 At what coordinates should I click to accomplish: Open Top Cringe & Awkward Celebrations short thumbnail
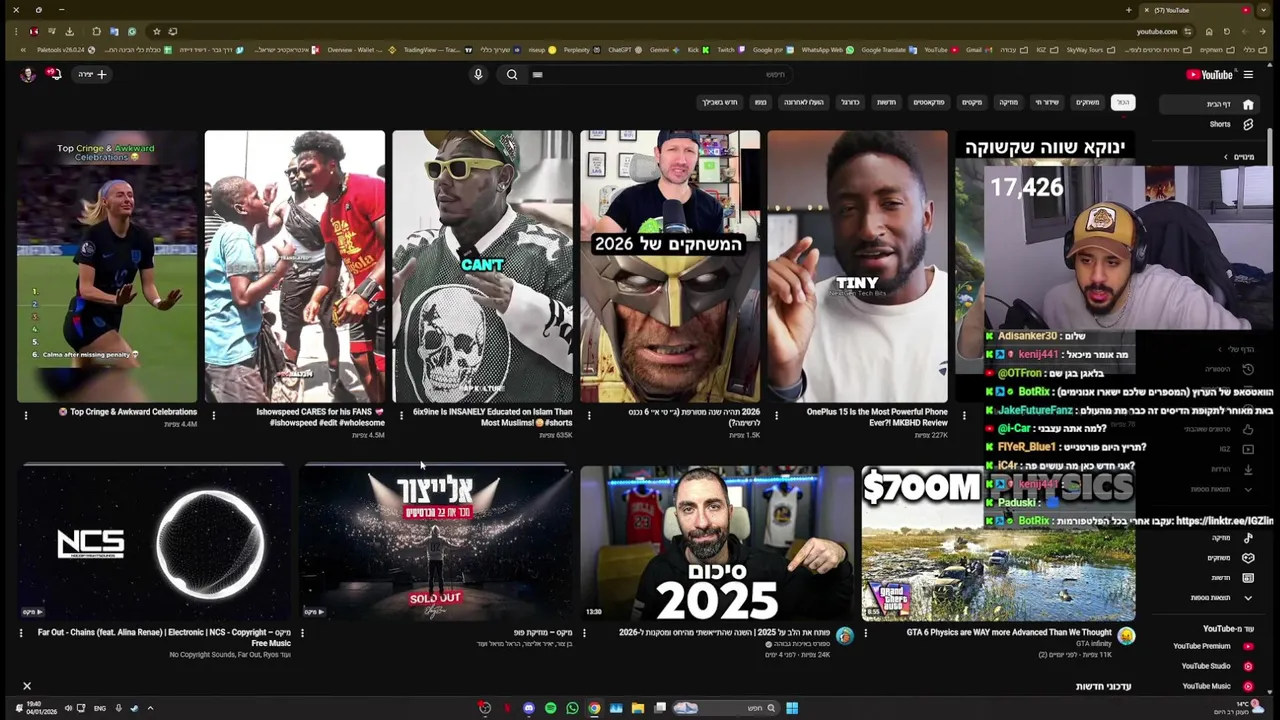click(x=107, y=266)
